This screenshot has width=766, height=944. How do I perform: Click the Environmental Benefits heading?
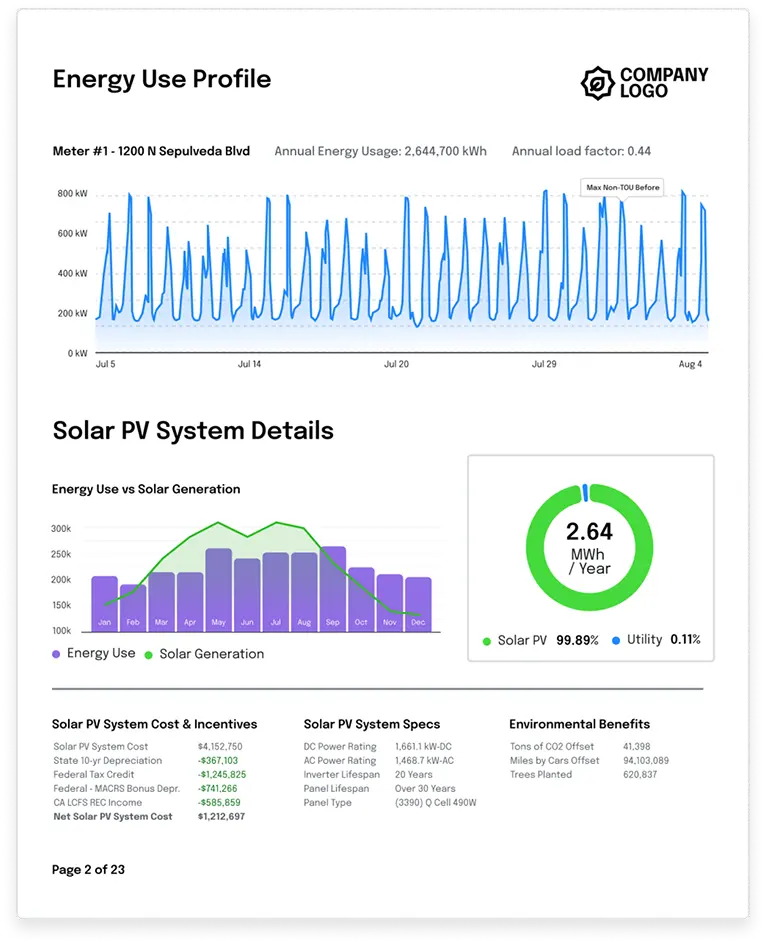[x=579, y=724]
